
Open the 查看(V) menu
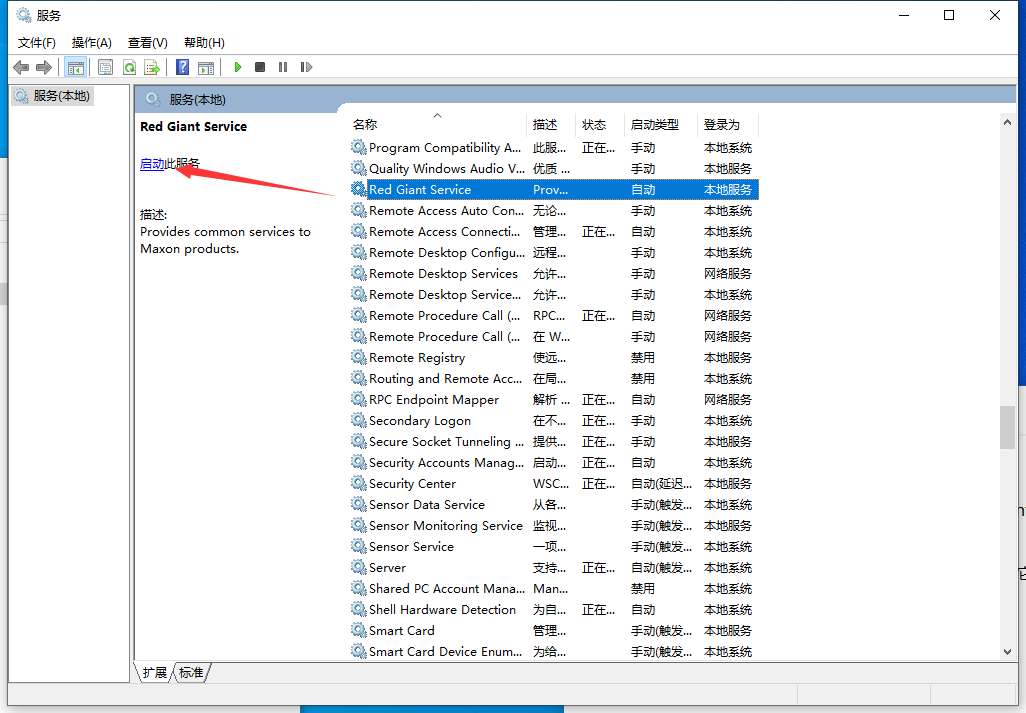(148, 43)
